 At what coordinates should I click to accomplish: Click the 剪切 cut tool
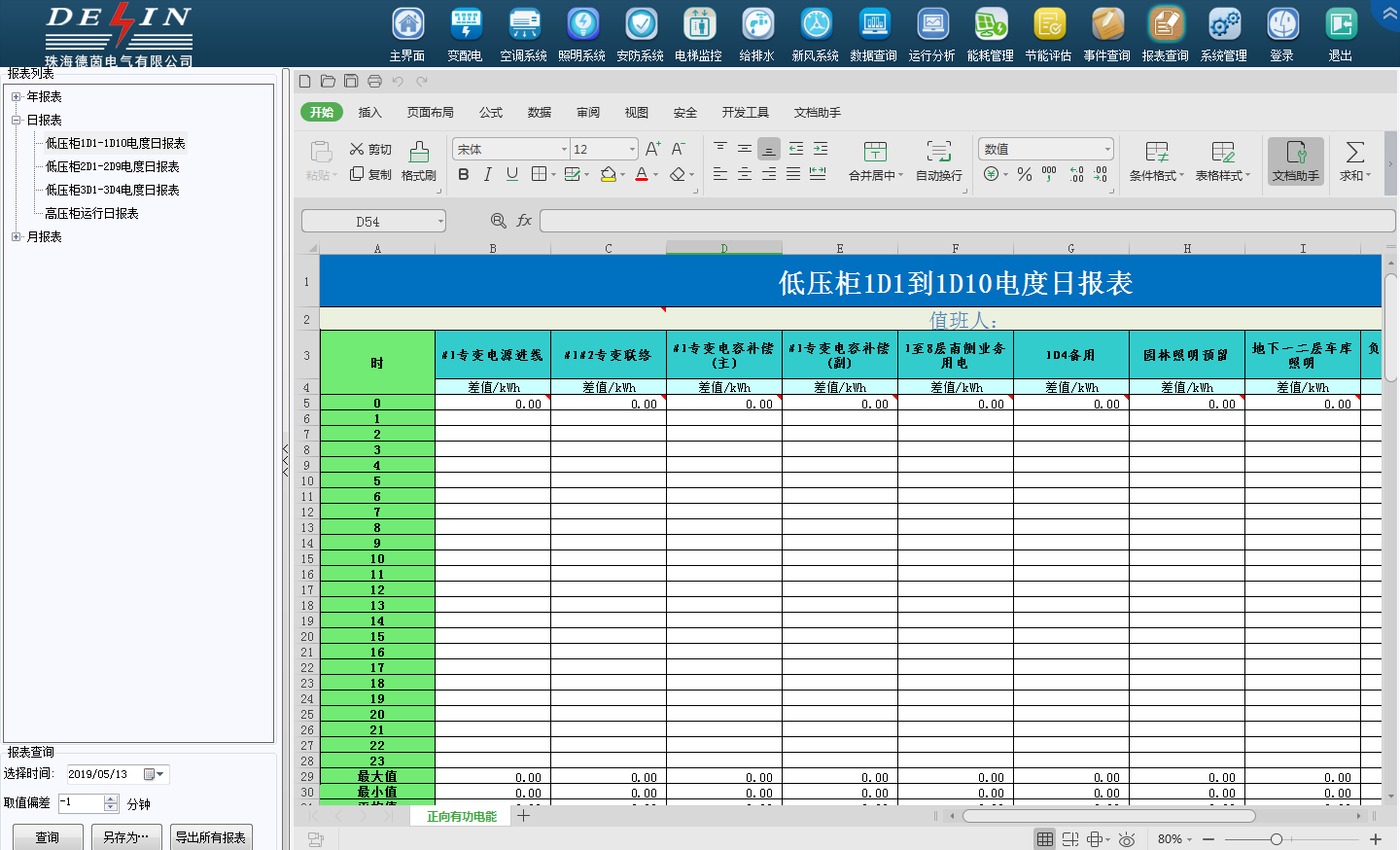370,150
